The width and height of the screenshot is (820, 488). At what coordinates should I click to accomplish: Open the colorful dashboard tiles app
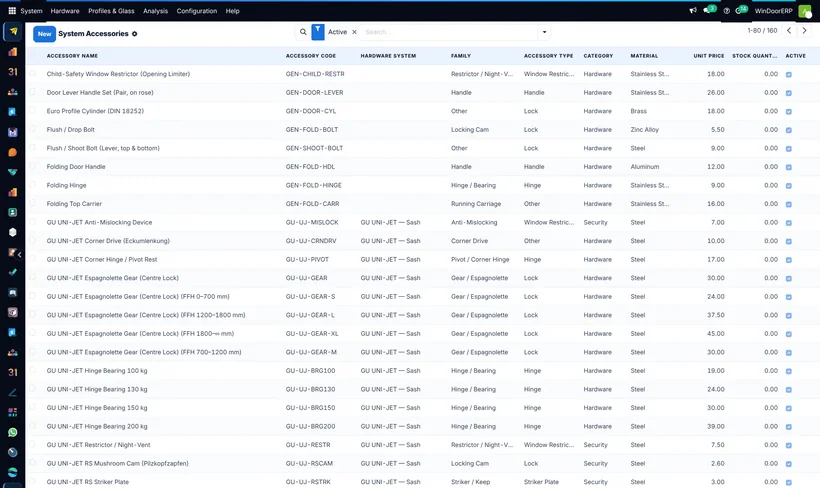pos(13,412)
